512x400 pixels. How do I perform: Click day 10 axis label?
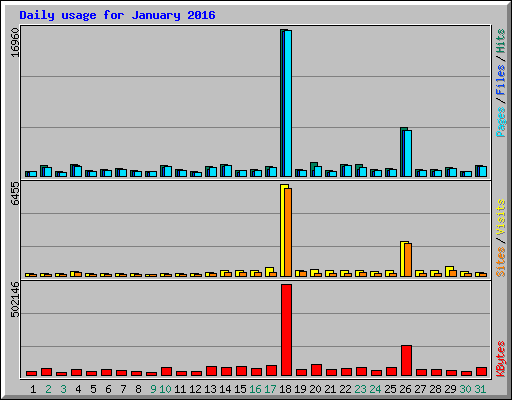[165, 389]
